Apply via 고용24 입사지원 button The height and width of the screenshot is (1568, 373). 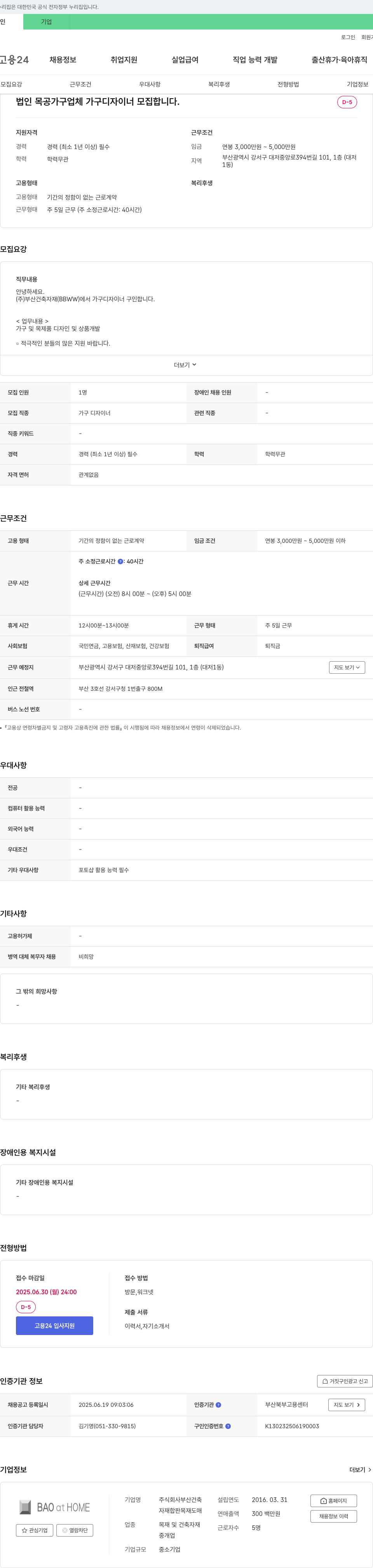coord(54,1326)
